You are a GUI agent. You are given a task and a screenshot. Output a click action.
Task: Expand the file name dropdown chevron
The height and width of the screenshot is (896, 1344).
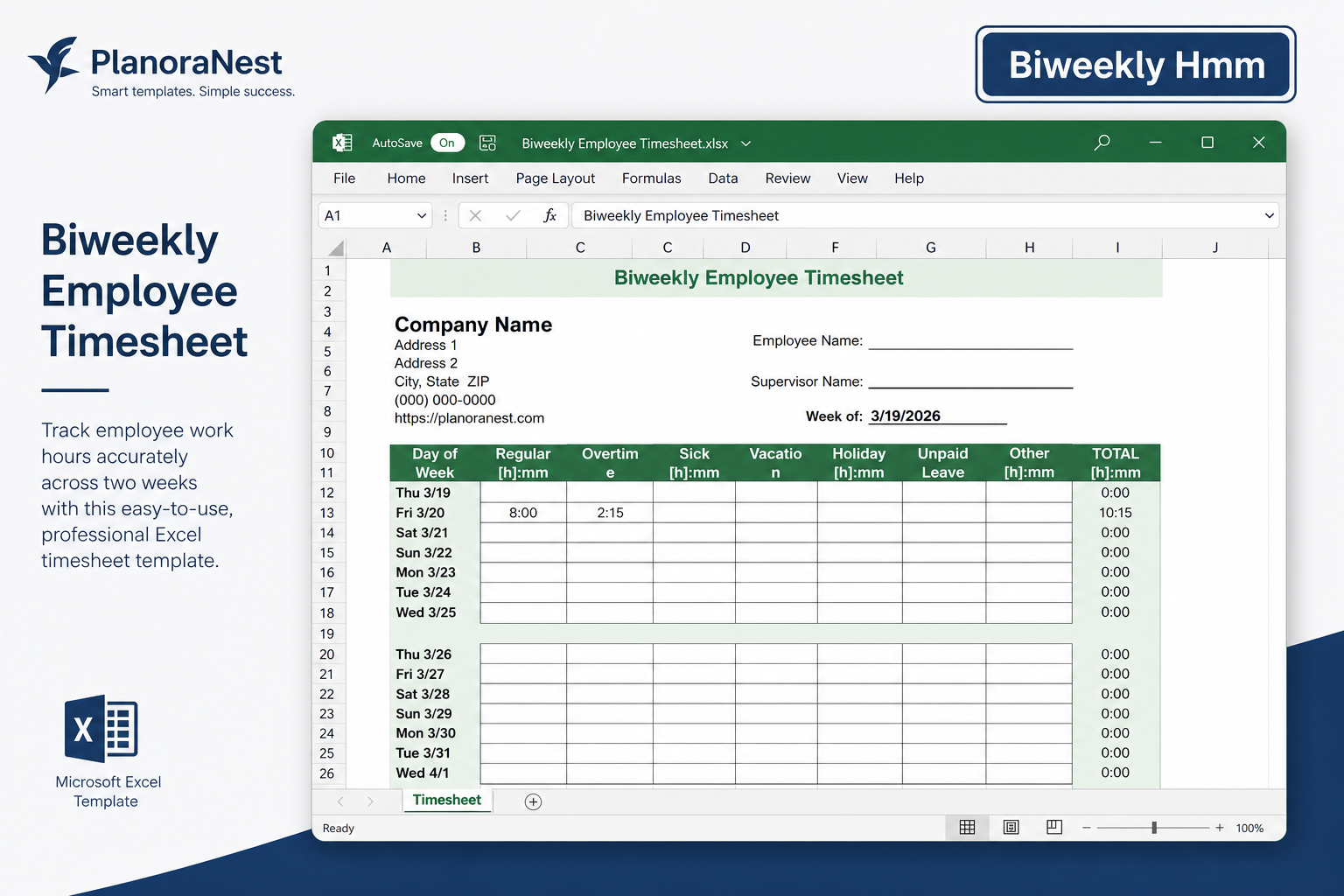(x=746, y=143)
